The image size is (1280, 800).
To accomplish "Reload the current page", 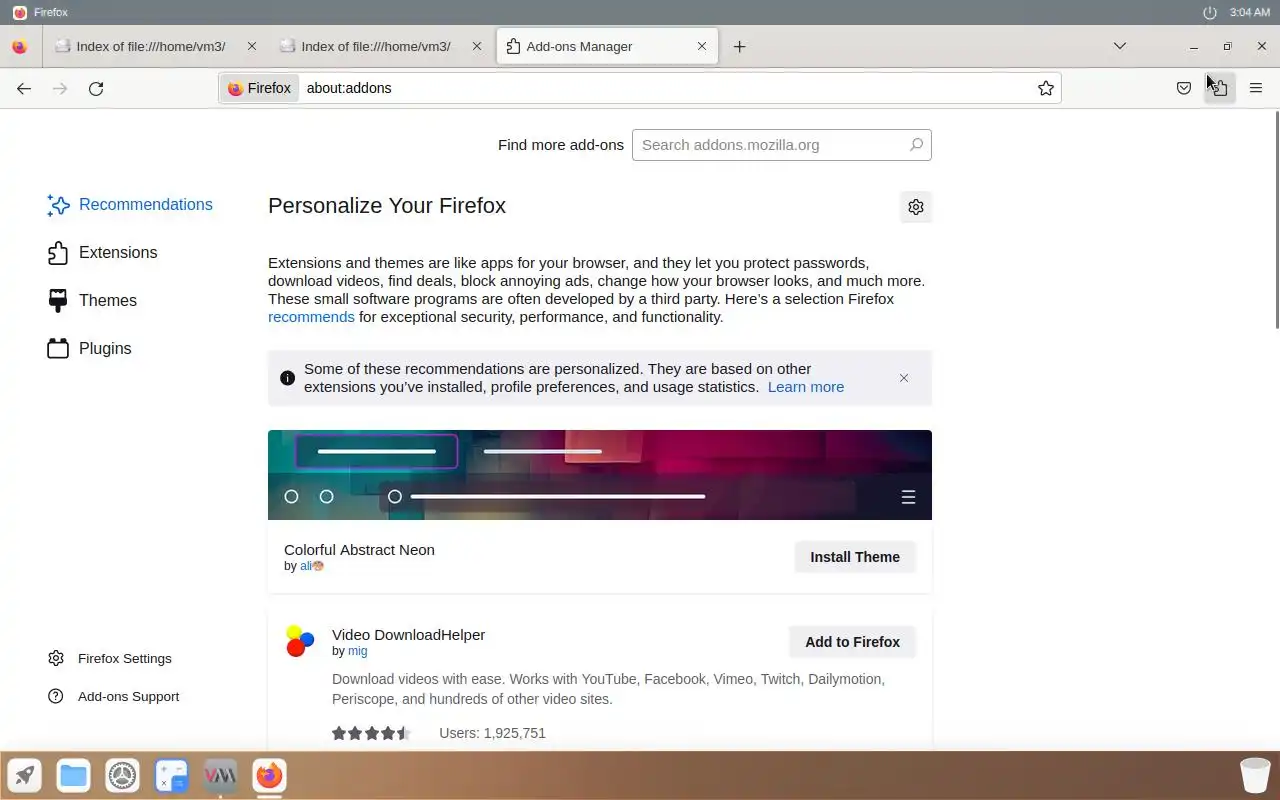I will 96,88.
